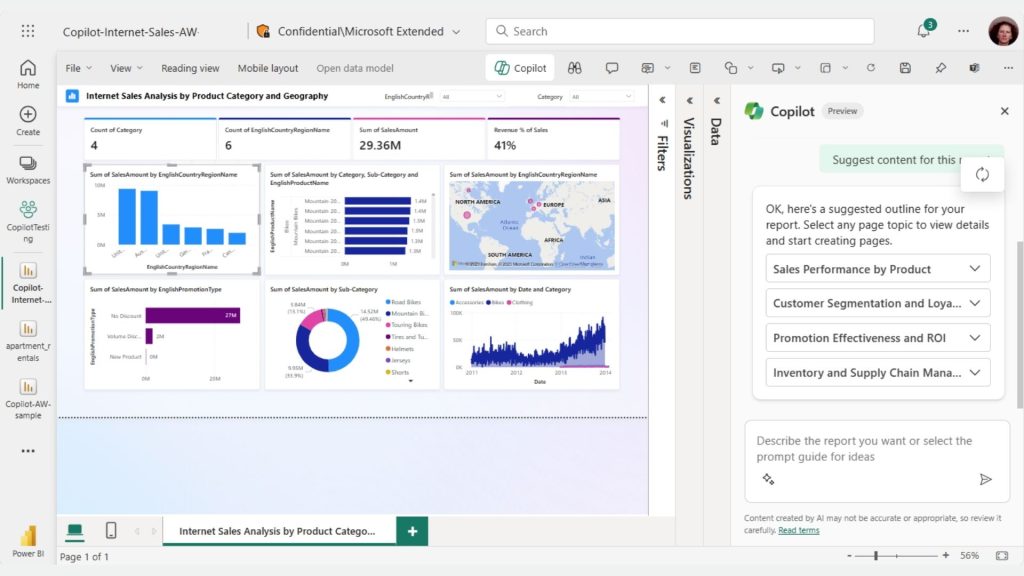Viewport: 1024px width, 576px height.
Task: Click the save disk icon
Action: [x=905, y=68]
